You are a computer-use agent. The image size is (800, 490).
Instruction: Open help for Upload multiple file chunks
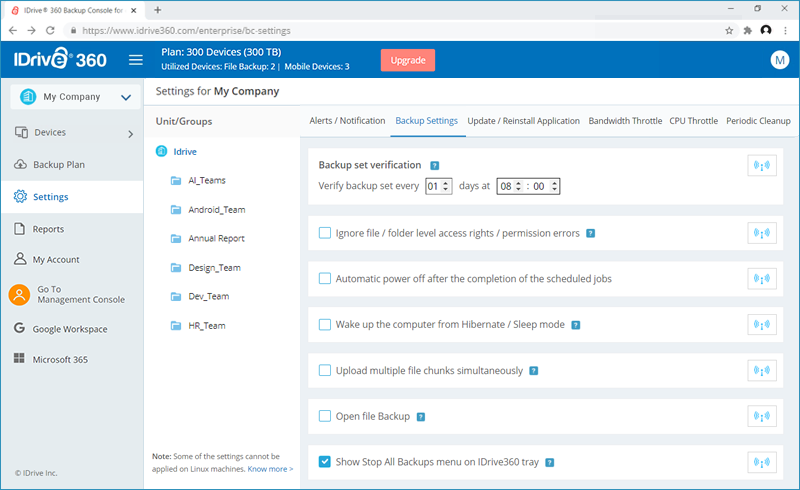pos(534,371)
